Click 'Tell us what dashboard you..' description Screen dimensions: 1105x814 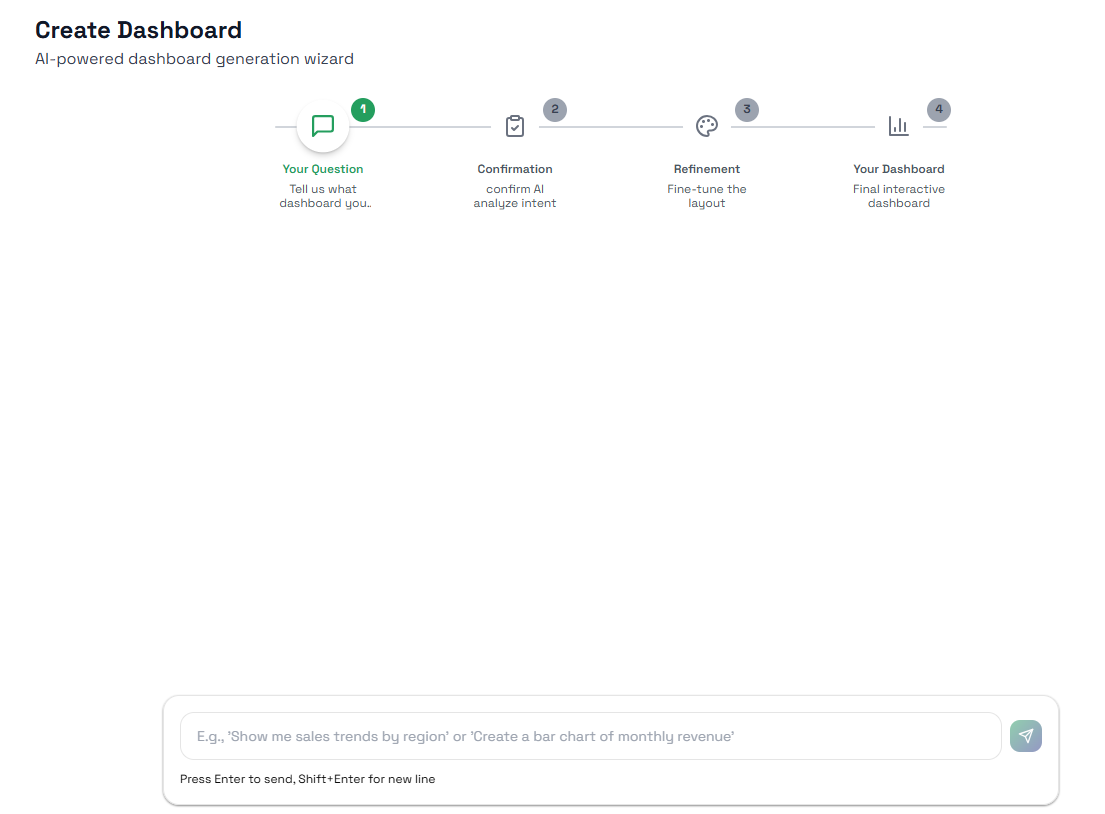[324, 196]
